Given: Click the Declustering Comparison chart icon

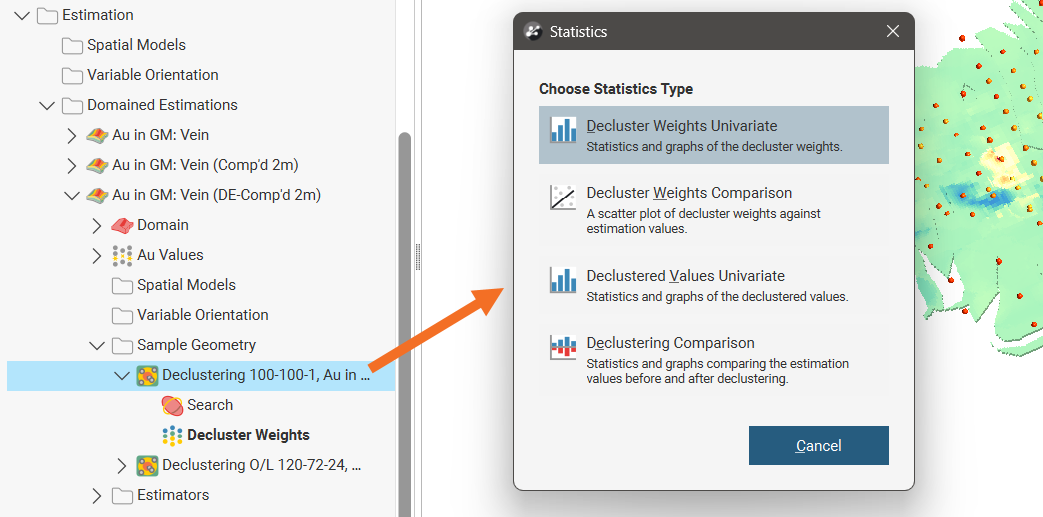Looking at the screenshot, I should pos(563,348).
